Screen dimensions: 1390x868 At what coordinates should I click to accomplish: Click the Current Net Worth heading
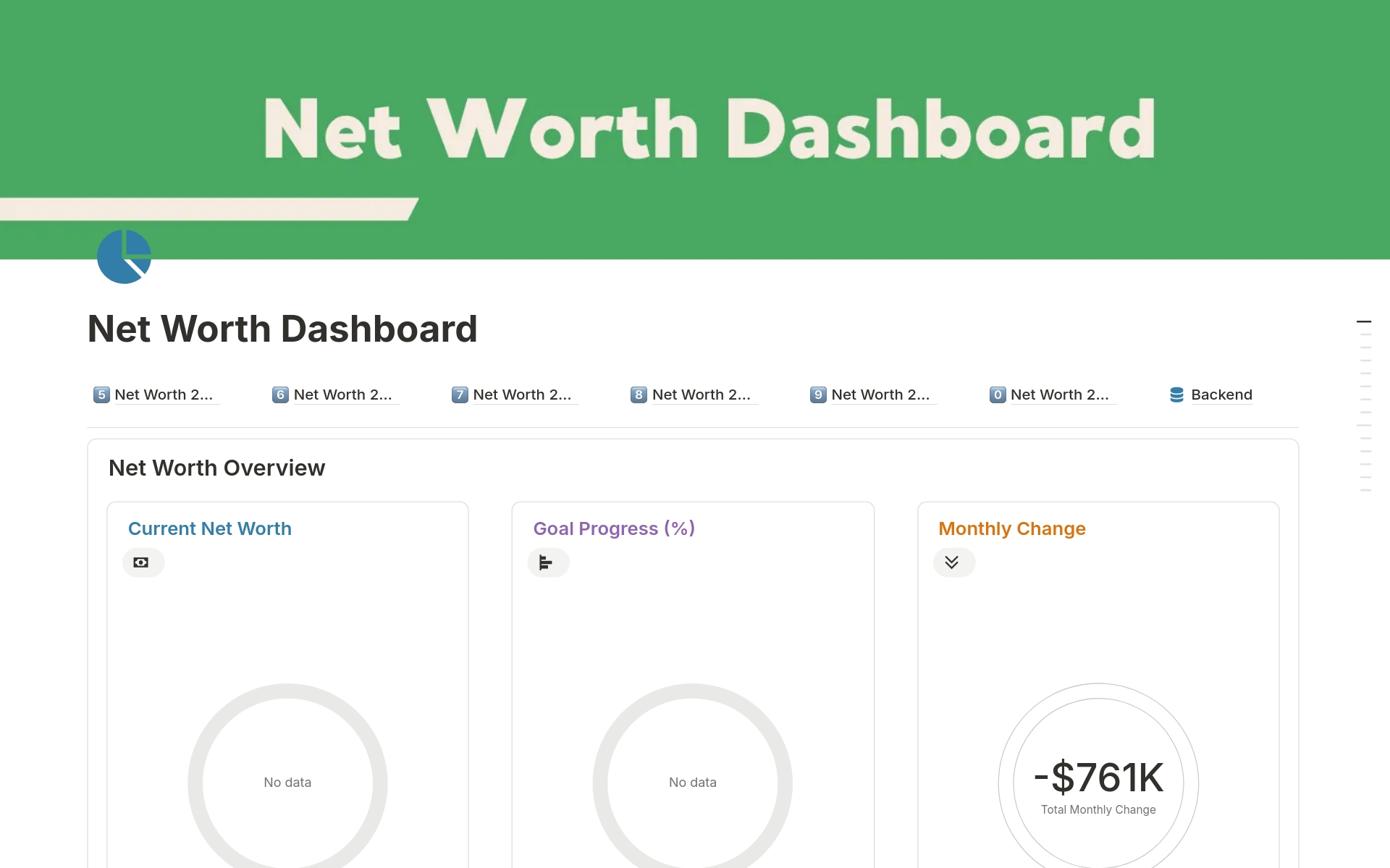pyautogui.click(x=210, y=528)
